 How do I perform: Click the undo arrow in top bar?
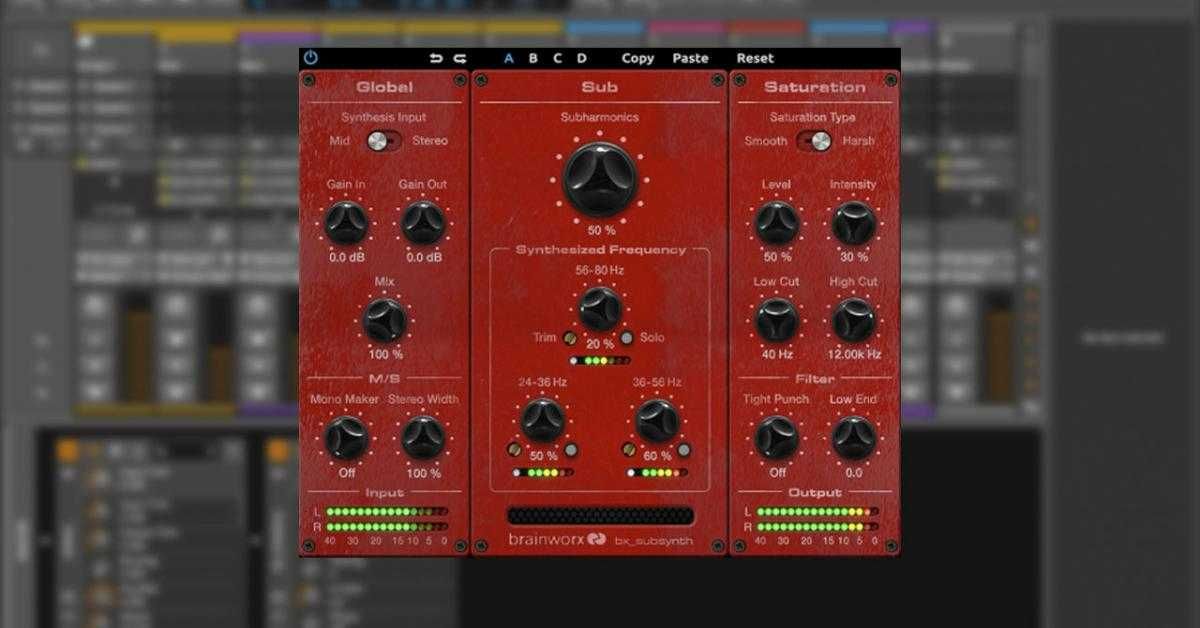click(x=436, y=58)
